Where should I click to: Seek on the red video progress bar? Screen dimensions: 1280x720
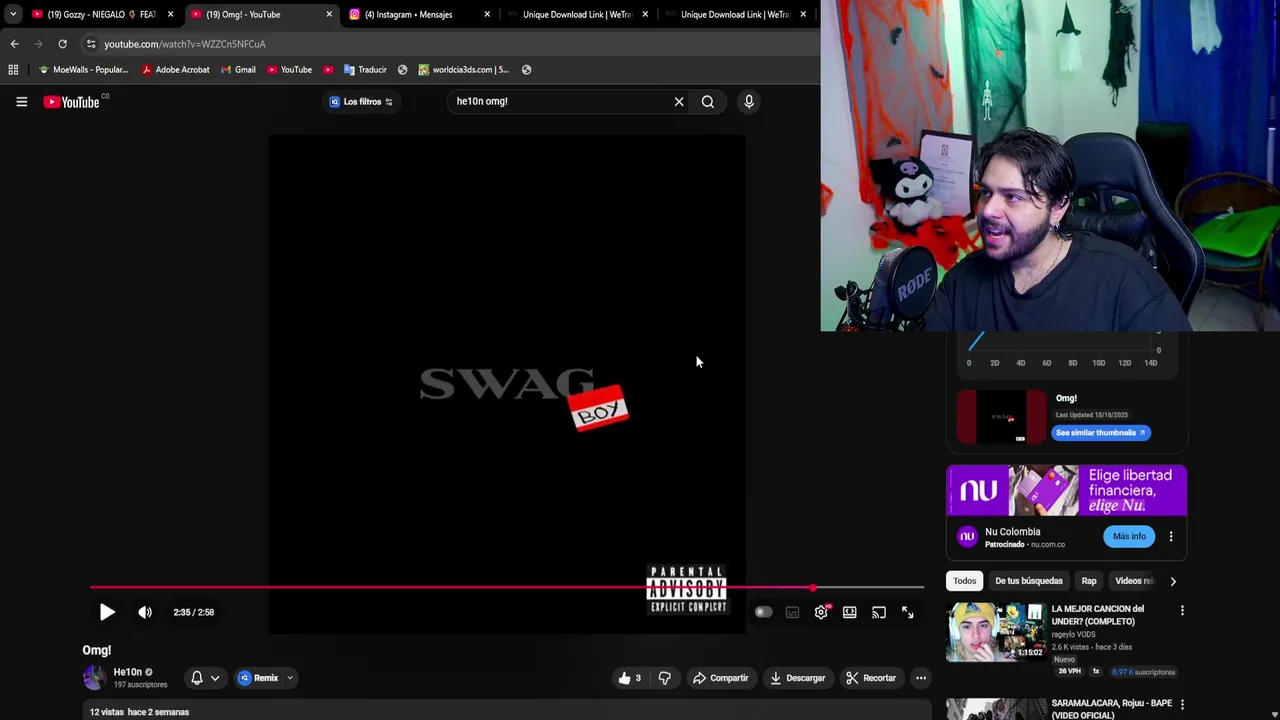point(507,588)
